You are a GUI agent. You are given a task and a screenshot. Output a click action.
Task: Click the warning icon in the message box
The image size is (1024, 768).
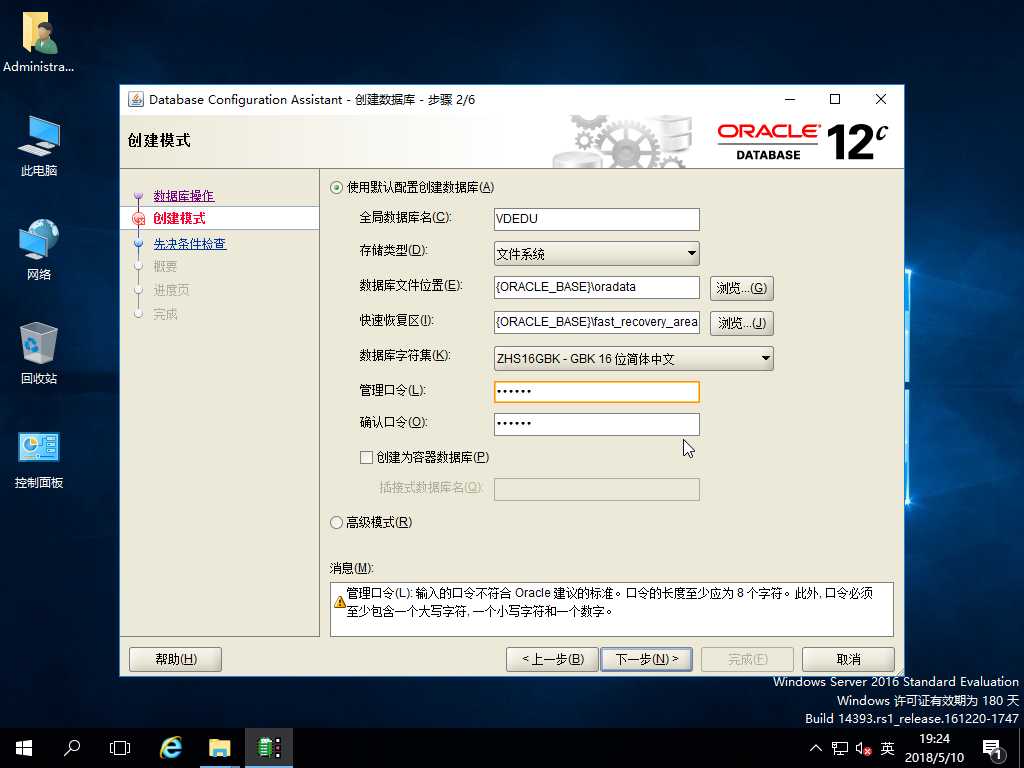(339, 602)
